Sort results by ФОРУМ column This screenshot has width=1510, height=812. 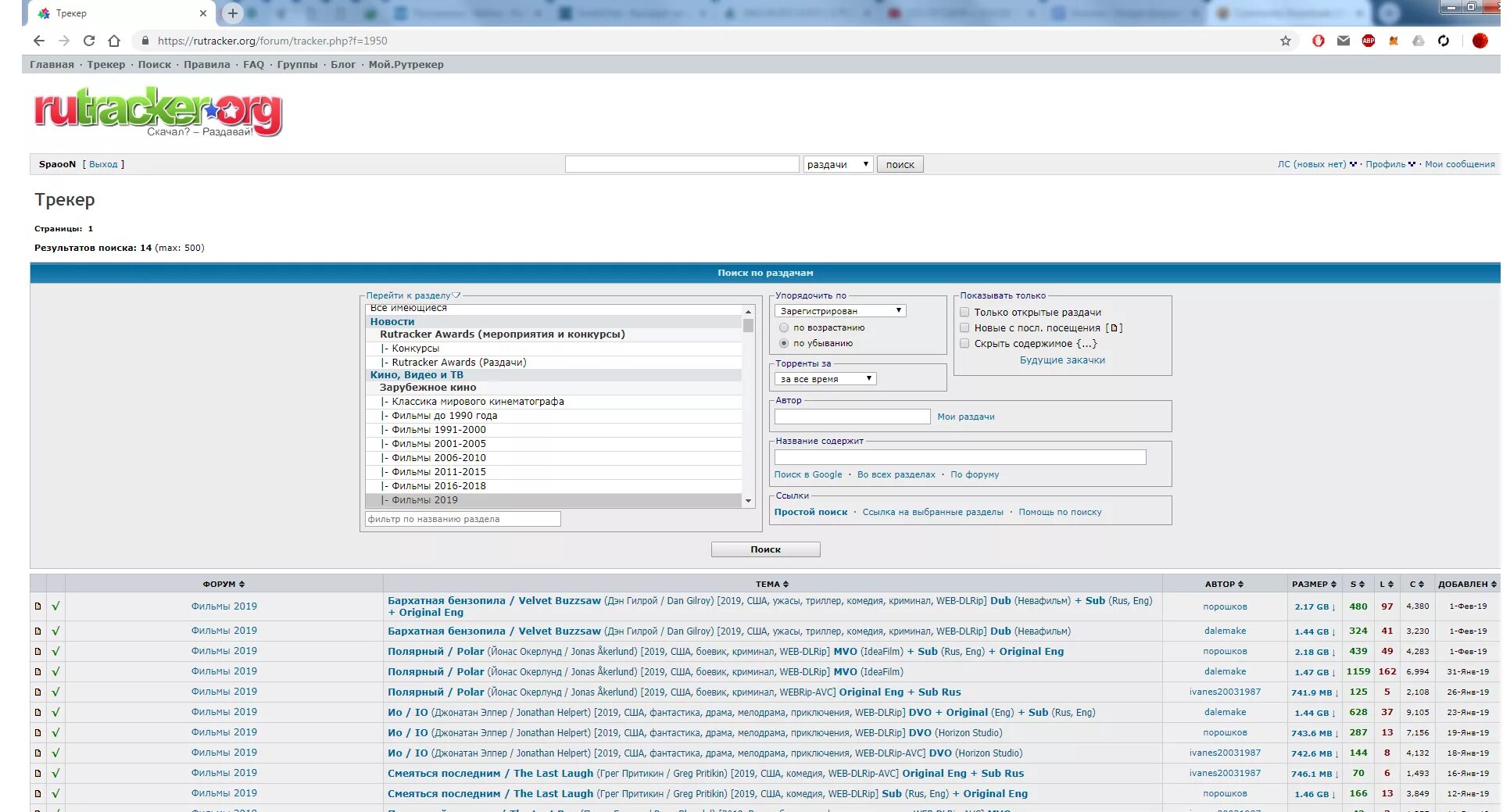[224, 584]
